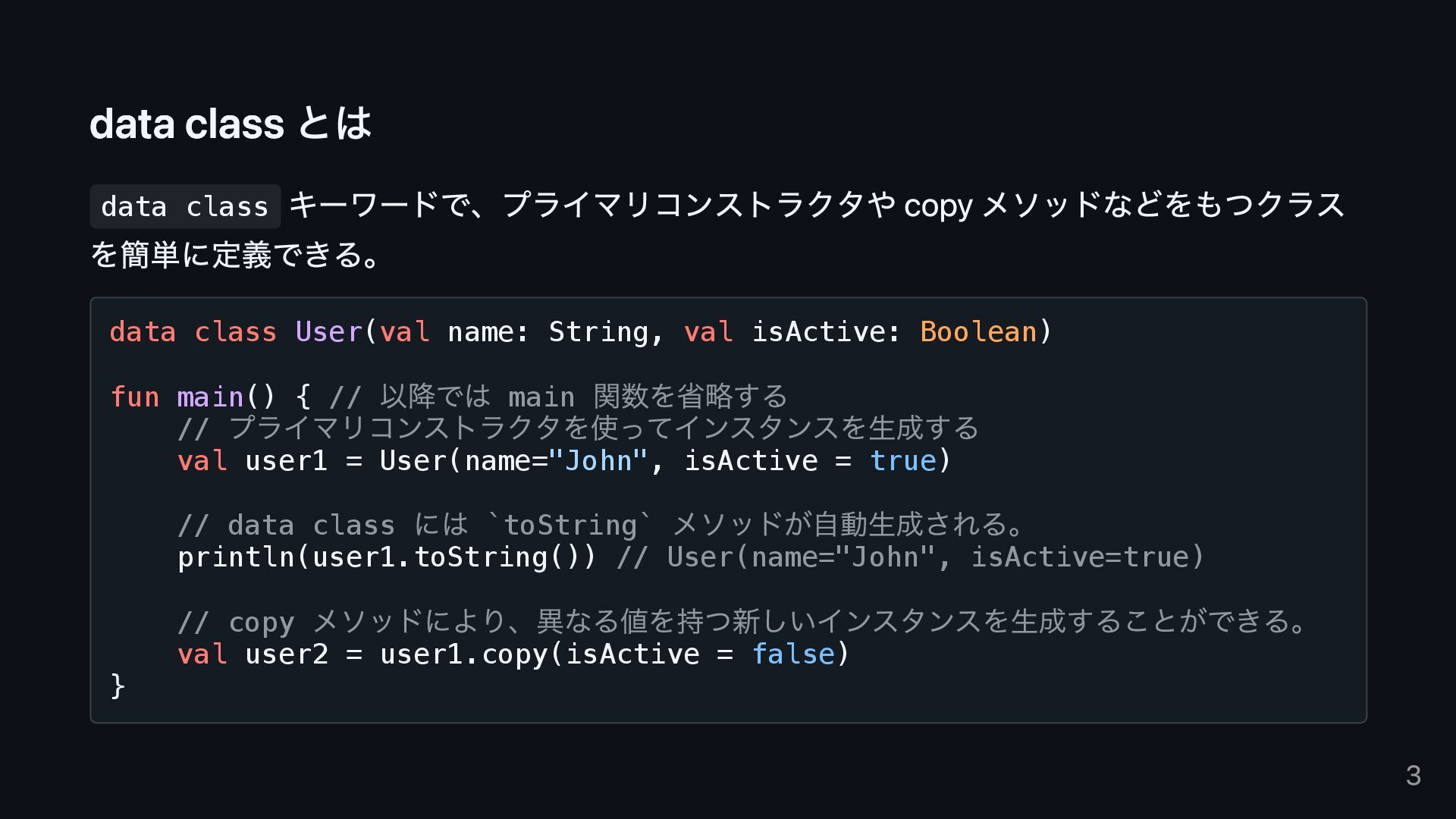Click the slide title "data class とは"

pyautogui.click(x=231, y=123)
